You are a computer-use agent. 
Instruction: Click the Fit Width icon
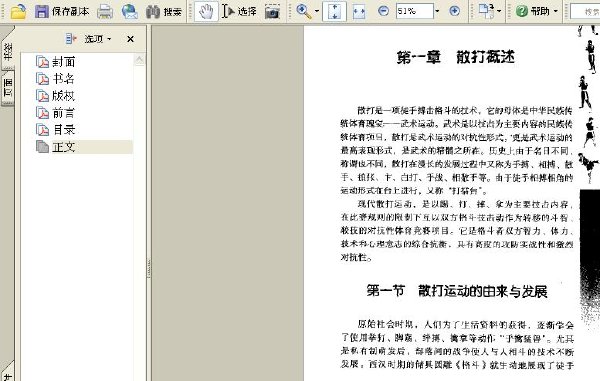point(359,12)
